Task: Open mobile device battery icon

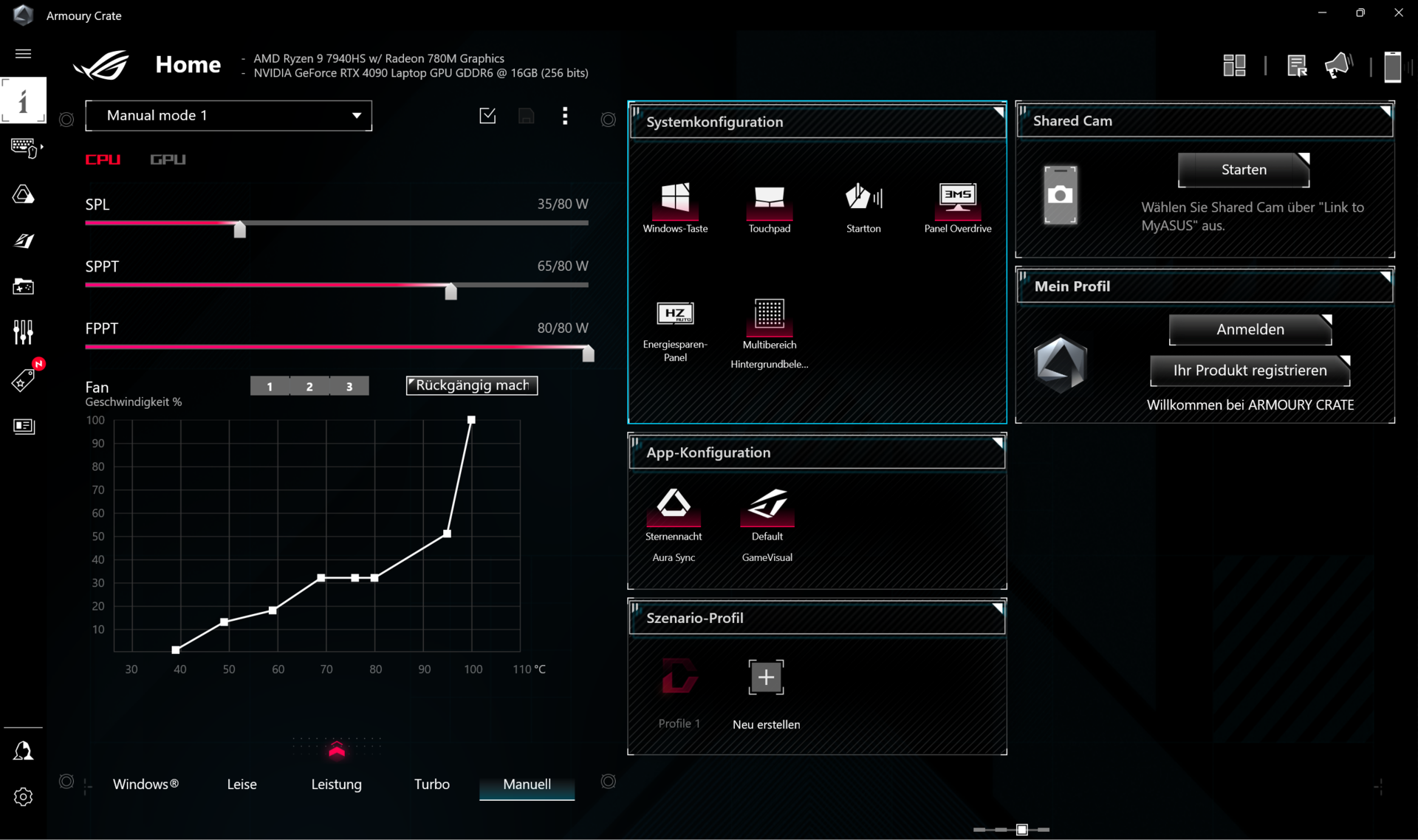Action: pos(1393,66)
